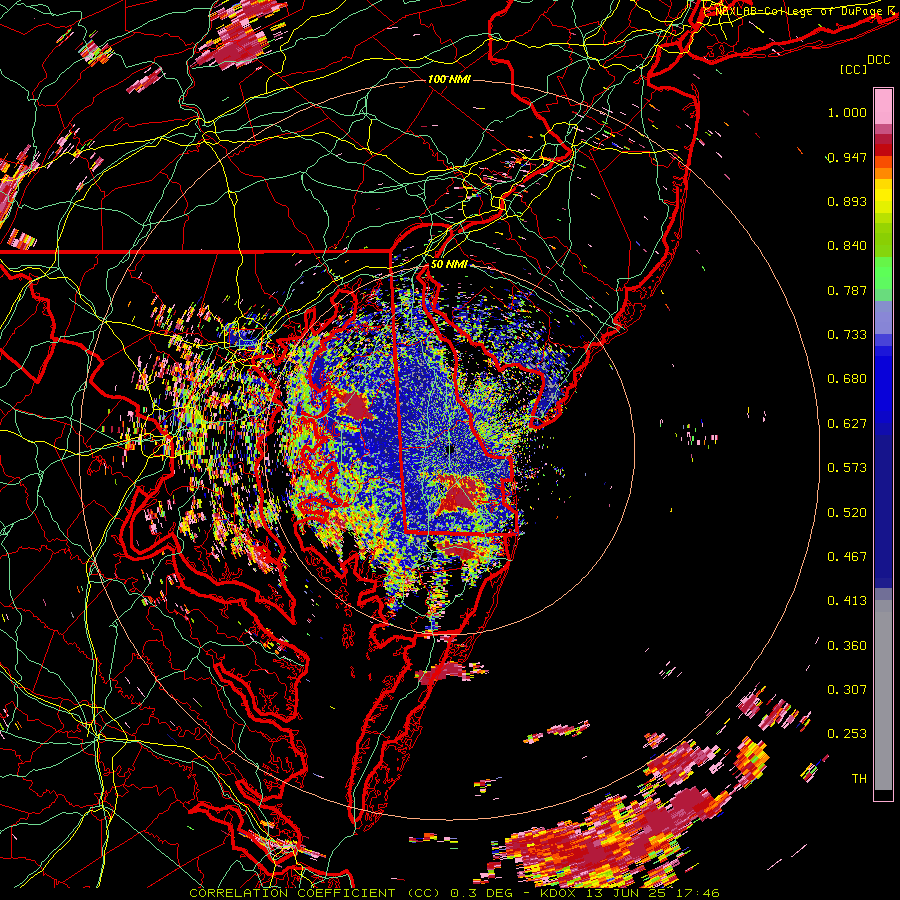Select the 0.893 color scale value
The image size is (900, 900).
[x=847, y=201]
